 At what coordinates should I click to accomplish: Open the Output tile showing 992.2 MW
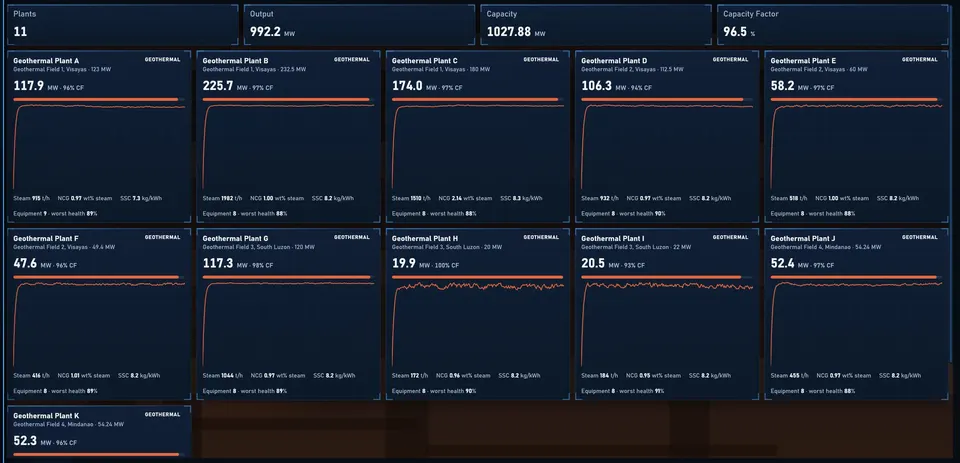click(359, 24)
